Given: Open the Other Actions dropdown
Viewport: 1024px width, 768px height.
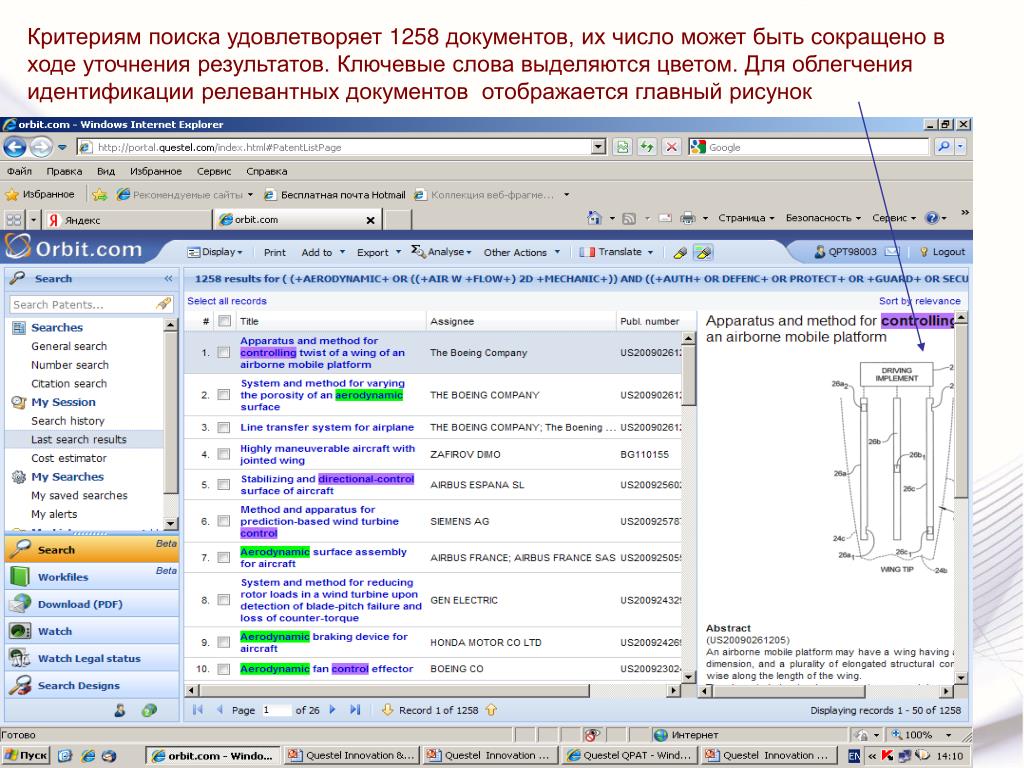Looking at the screenshot, I should (522, 252).
